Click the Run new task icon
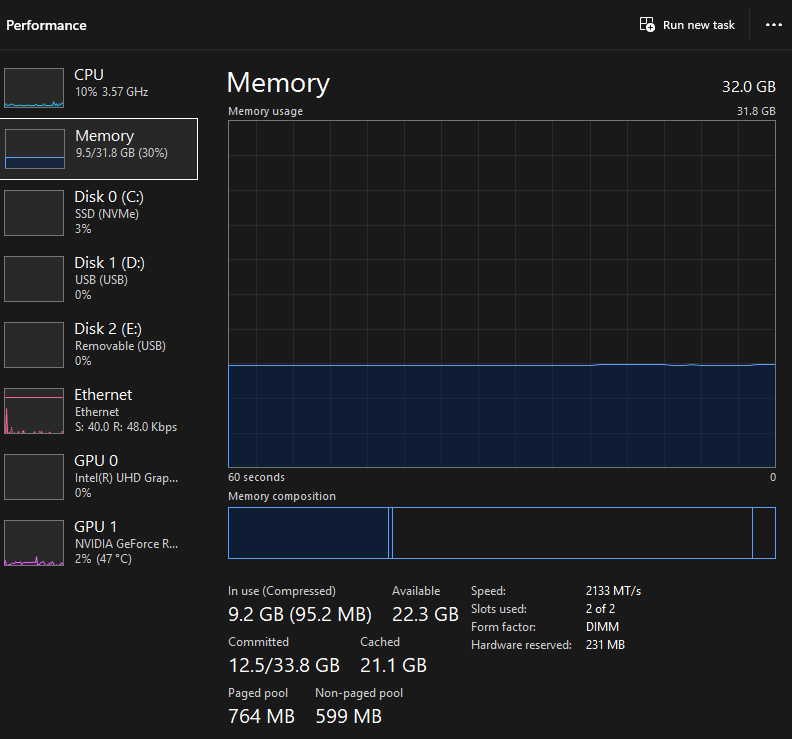Screen dimensions: 792x739 647,25
